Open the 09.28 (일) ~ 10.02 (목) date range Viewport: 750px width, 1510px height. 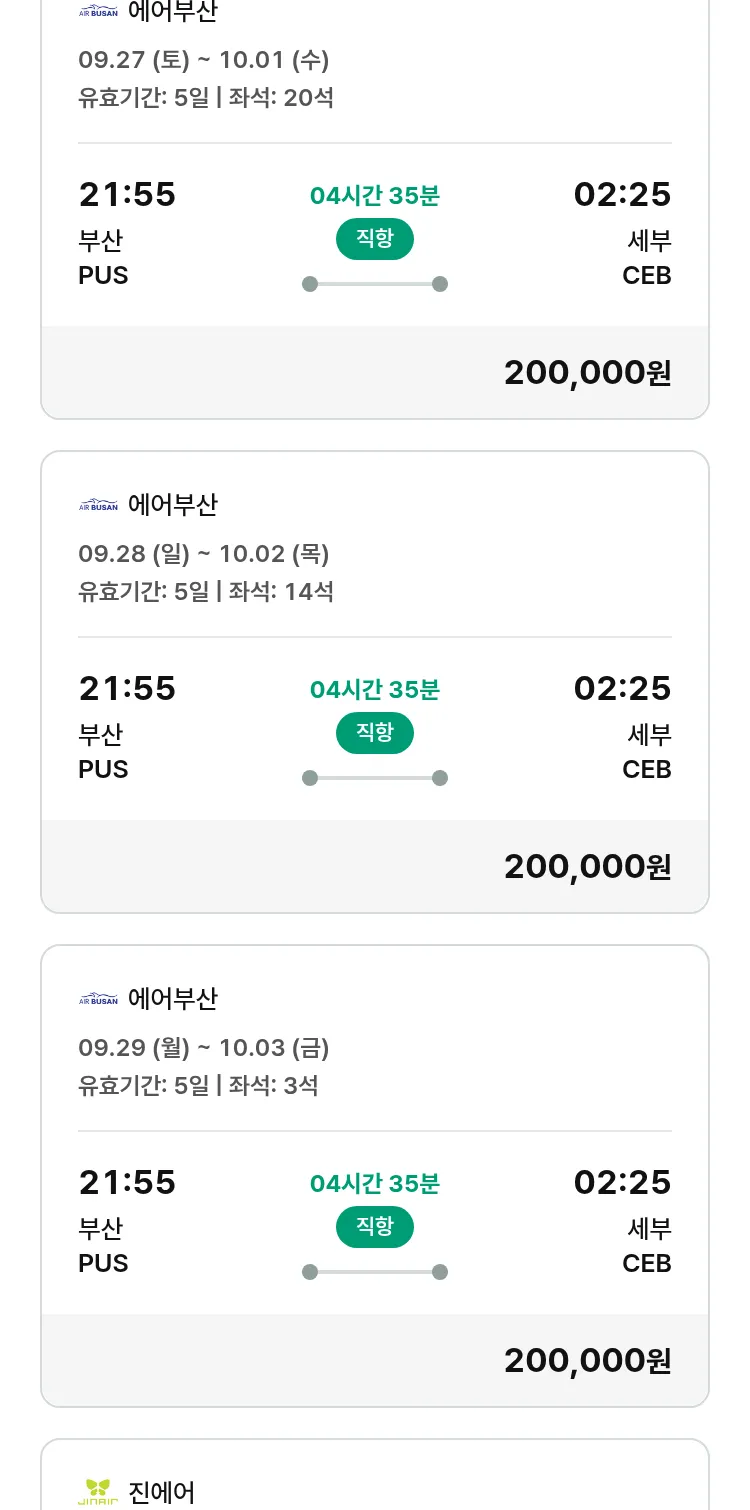click(x=204, y=554)
